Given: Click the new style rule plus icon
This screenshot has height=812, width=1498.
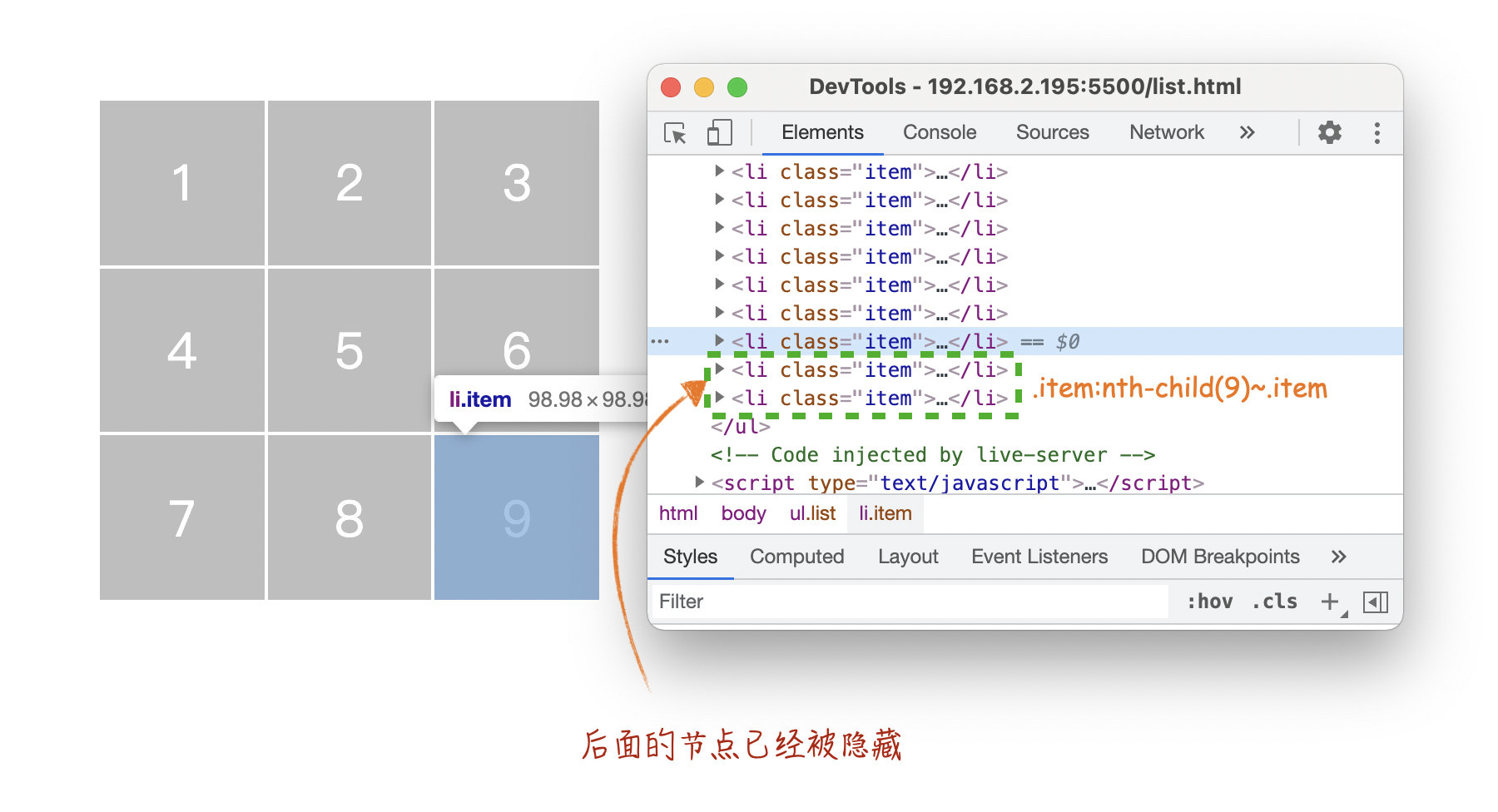Looking at the screenshot, I should 1328,602.
